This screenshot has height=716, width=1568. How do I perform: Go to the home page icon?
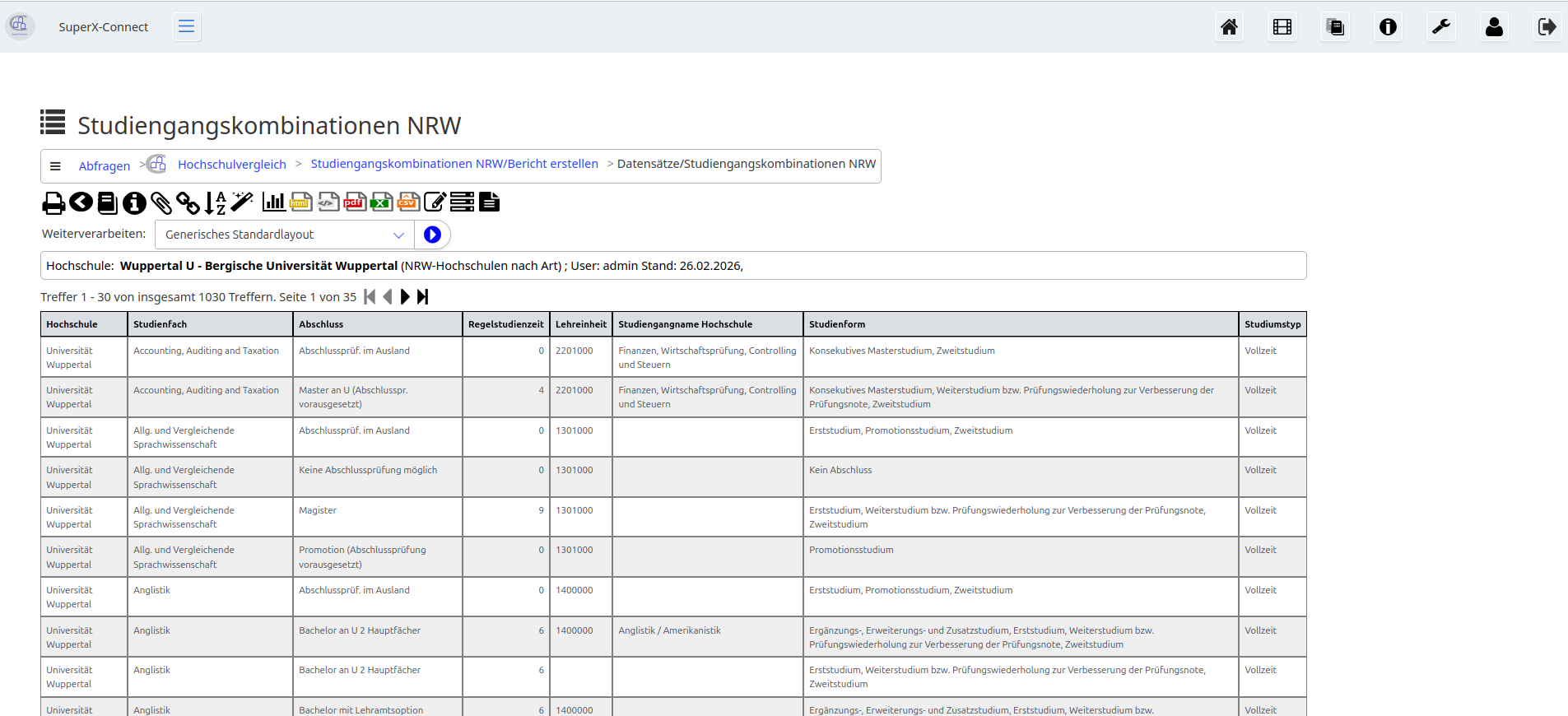coord(1229,27)
